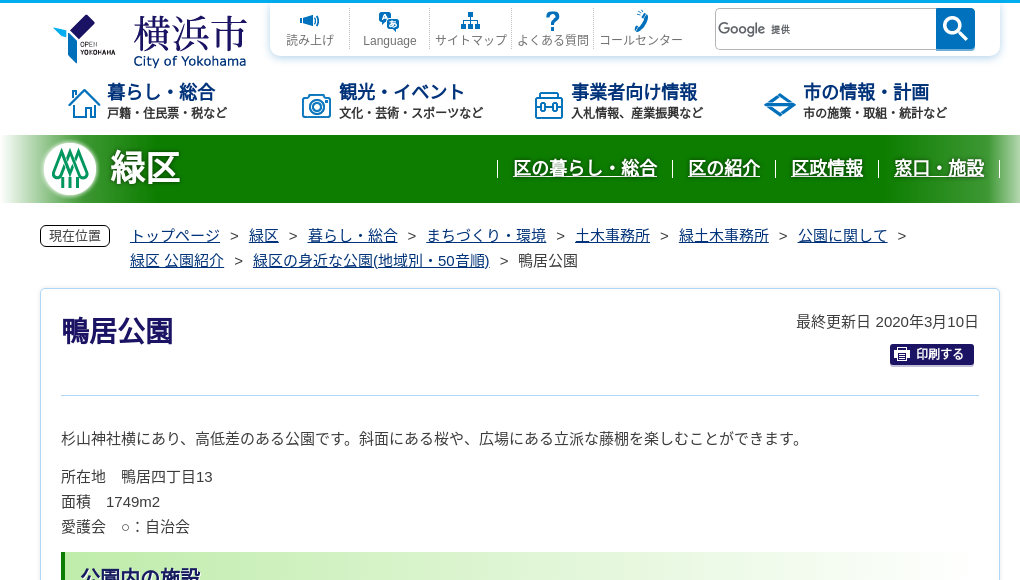
Task: Navigate to トップページ breadcrumb link
Action: [173, 235]
